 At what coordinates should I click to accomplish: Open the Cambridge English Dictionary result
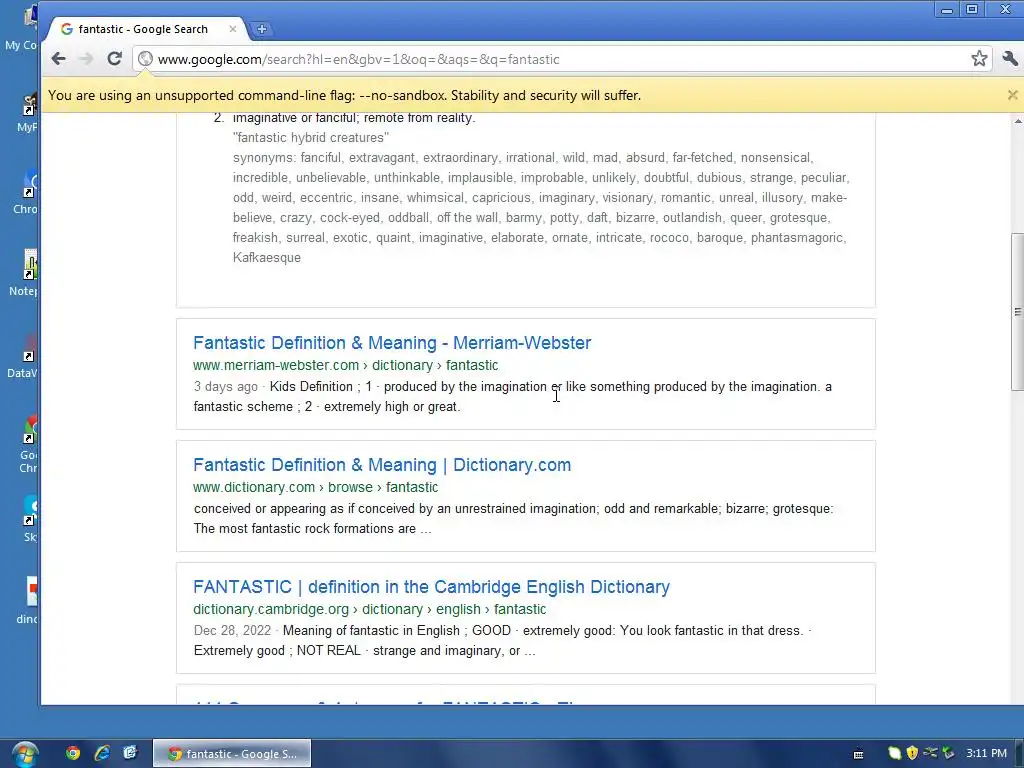[x=432, y=587]
